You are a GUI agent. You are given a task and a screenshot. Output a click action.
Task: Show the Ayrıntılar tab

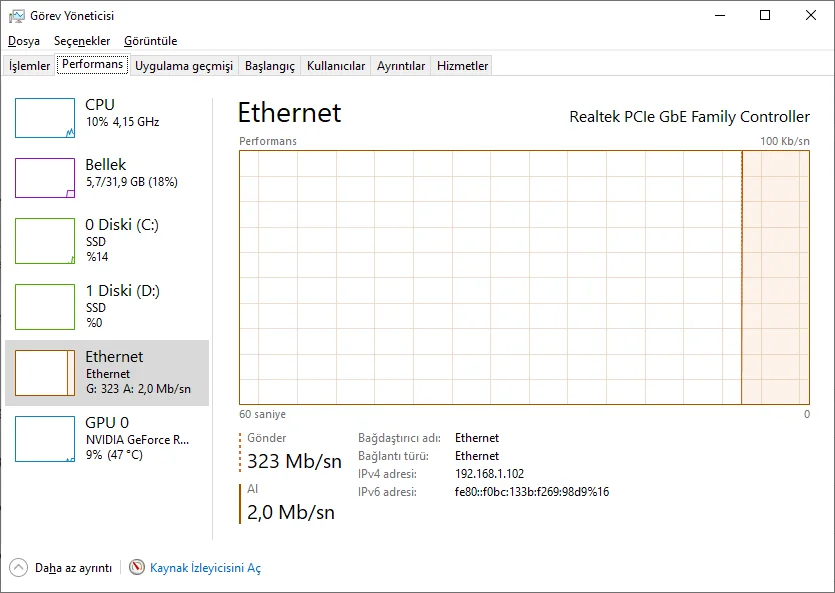pyautogui.click(x=401, y=66)
